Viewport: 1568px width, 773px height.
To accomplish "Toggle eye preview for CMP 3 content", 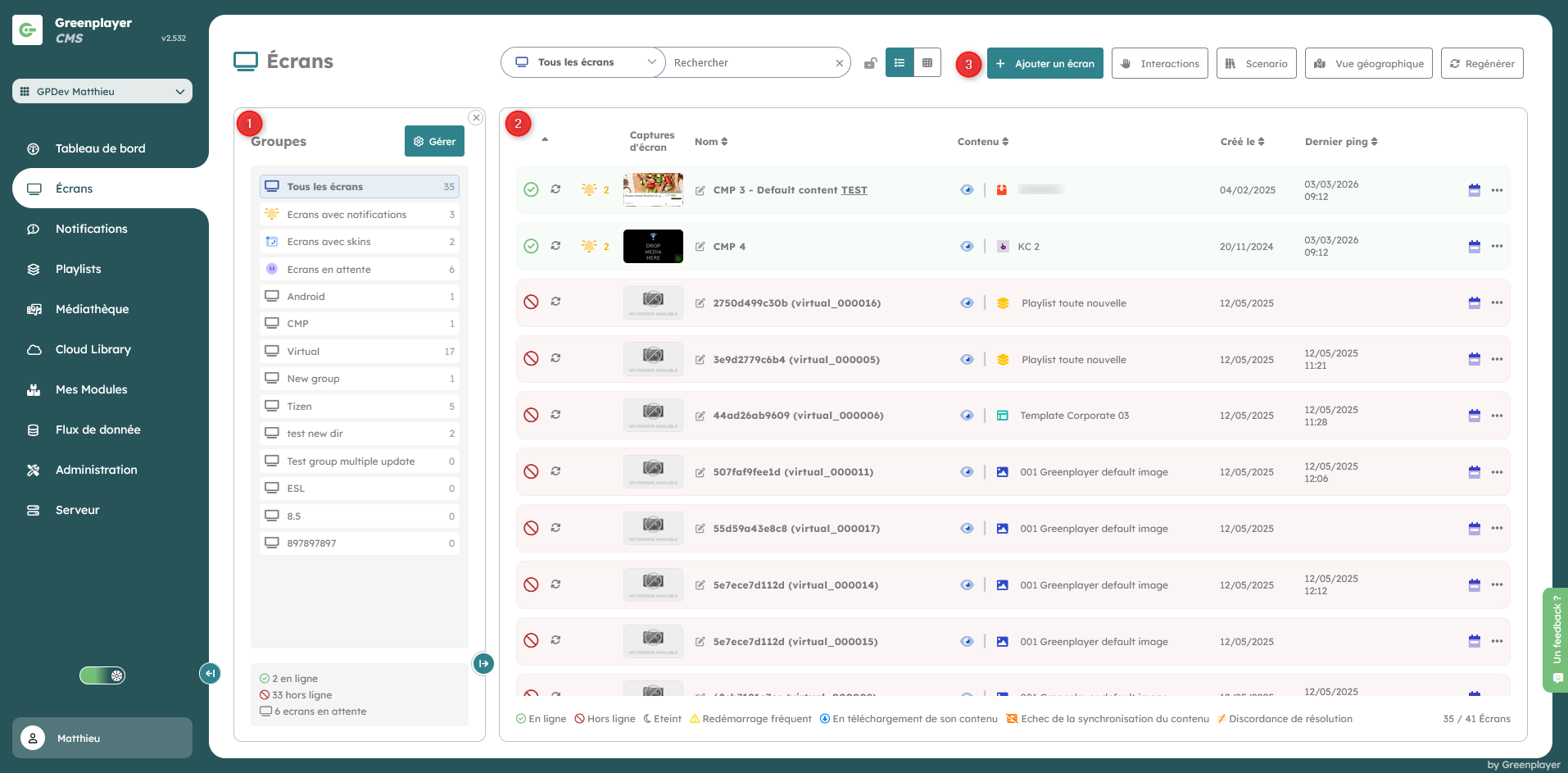I will [967, 190].
